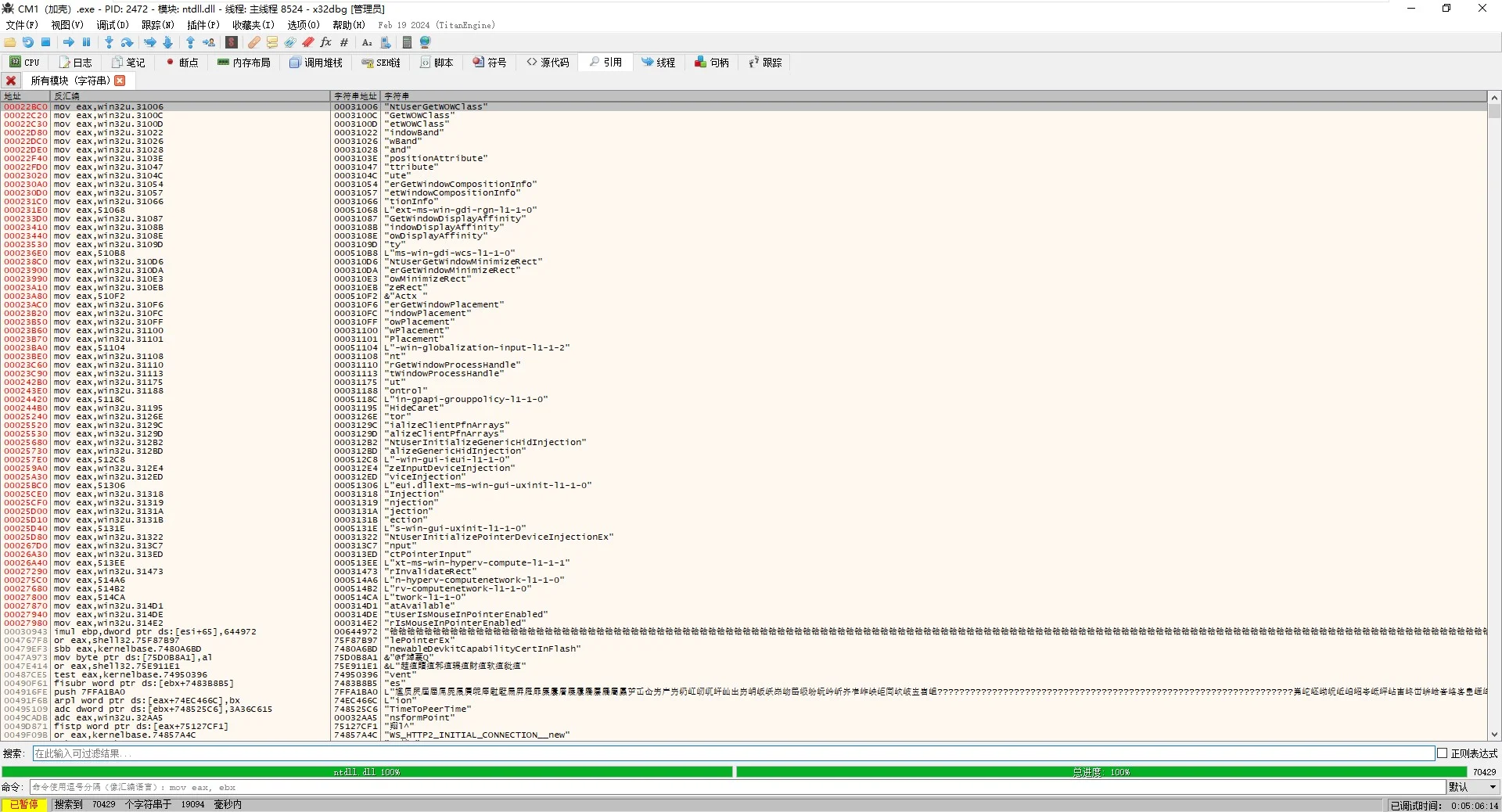Screen dimensions: 1502x812
Task: Switch to the 断点 breakpoints tab
Action: coord(181,63)
